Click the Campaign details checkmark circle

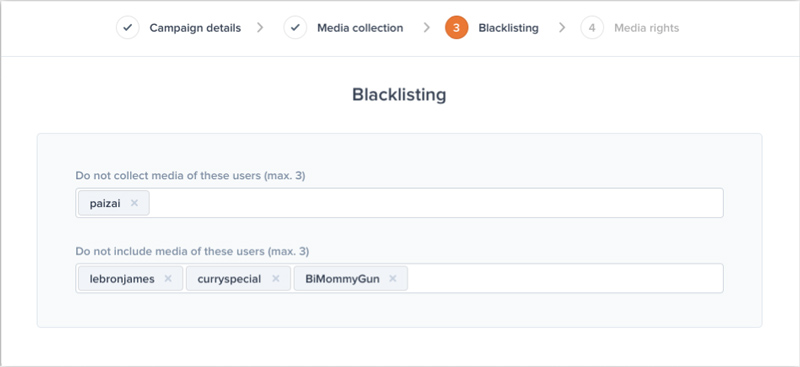[128, 28]
